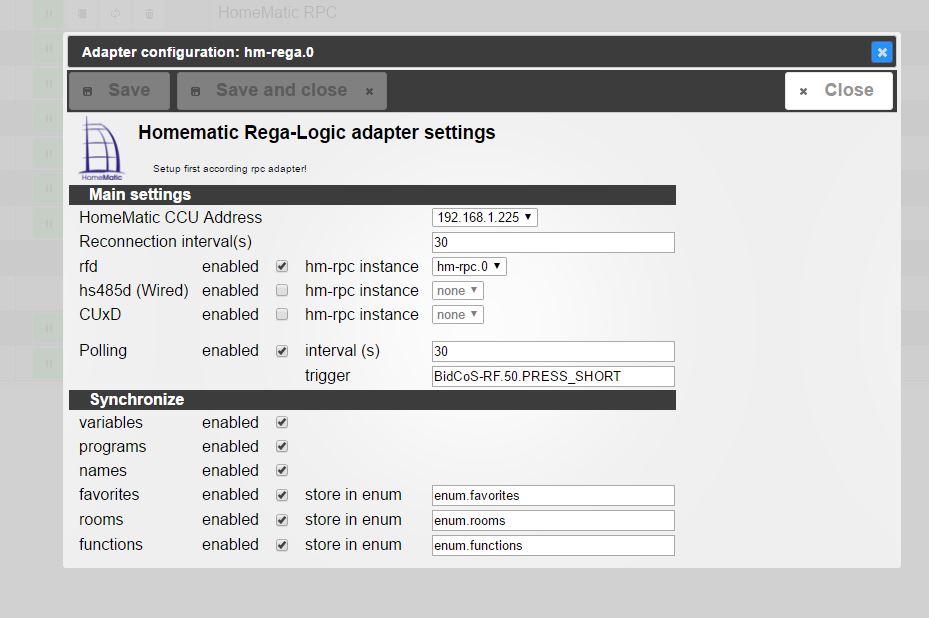Click the 'HomeMatic RPC' text in background page
Image resolution: width=929 pixels, height=618 pixels.
coord(277,12)
